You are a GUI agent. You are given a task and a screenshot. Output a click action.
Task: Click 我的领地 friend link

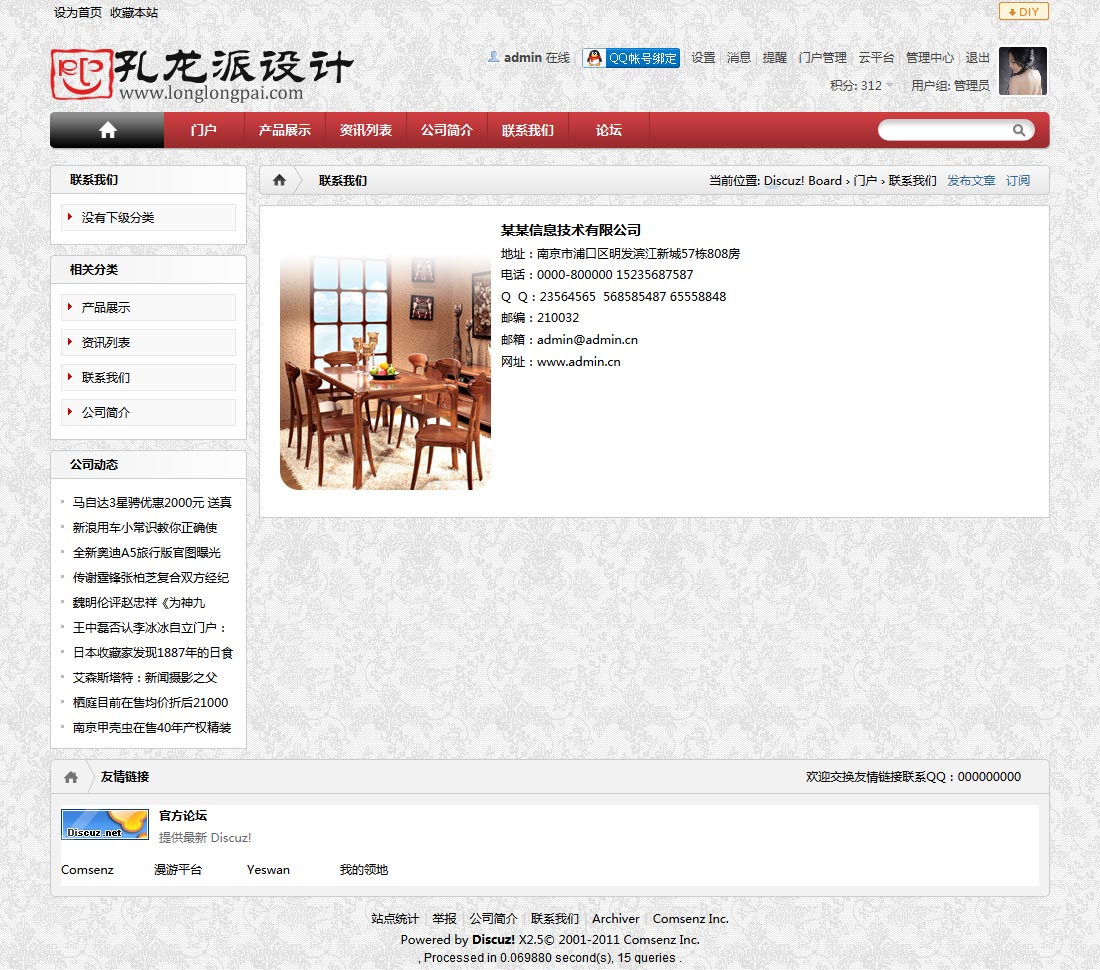tap(363, 870)
